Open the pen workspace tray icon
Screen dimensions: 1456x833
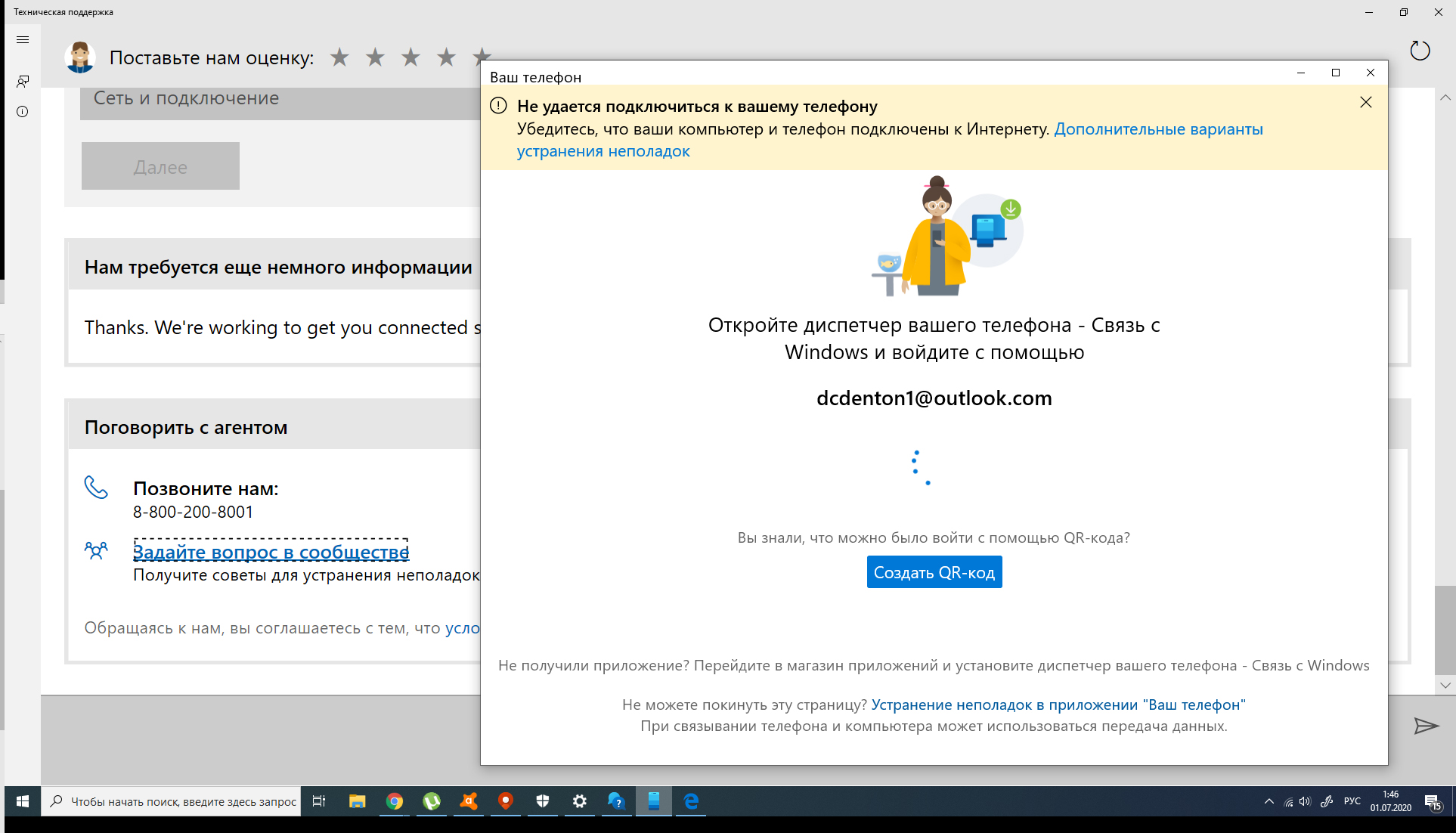pos(1327,802)
